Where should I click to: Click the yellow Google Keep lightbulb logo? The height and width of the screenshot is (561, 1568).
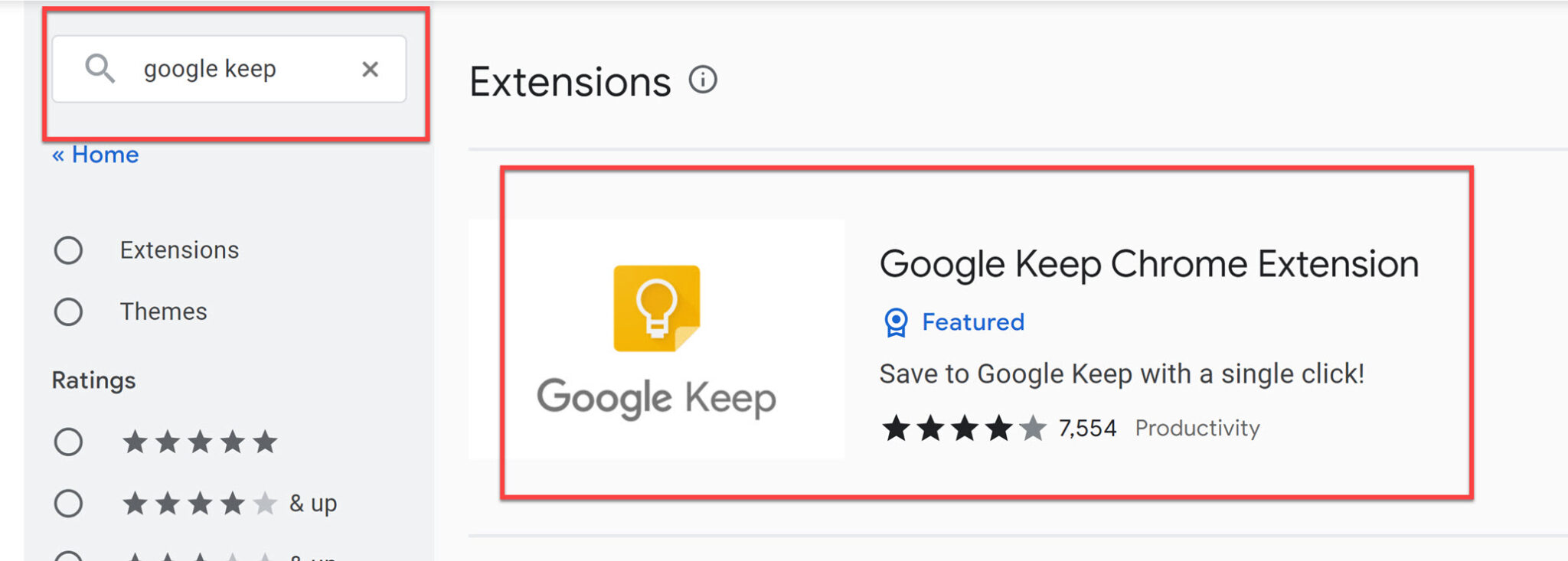pos(656,308)
